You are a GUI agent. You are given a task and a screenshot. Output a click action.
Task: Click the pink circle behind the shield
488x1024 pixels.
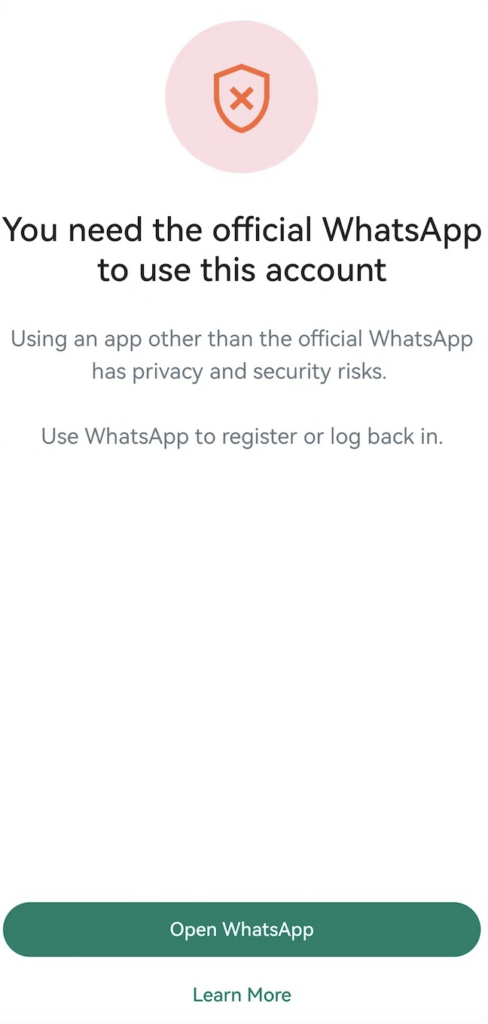click(242, 97)
